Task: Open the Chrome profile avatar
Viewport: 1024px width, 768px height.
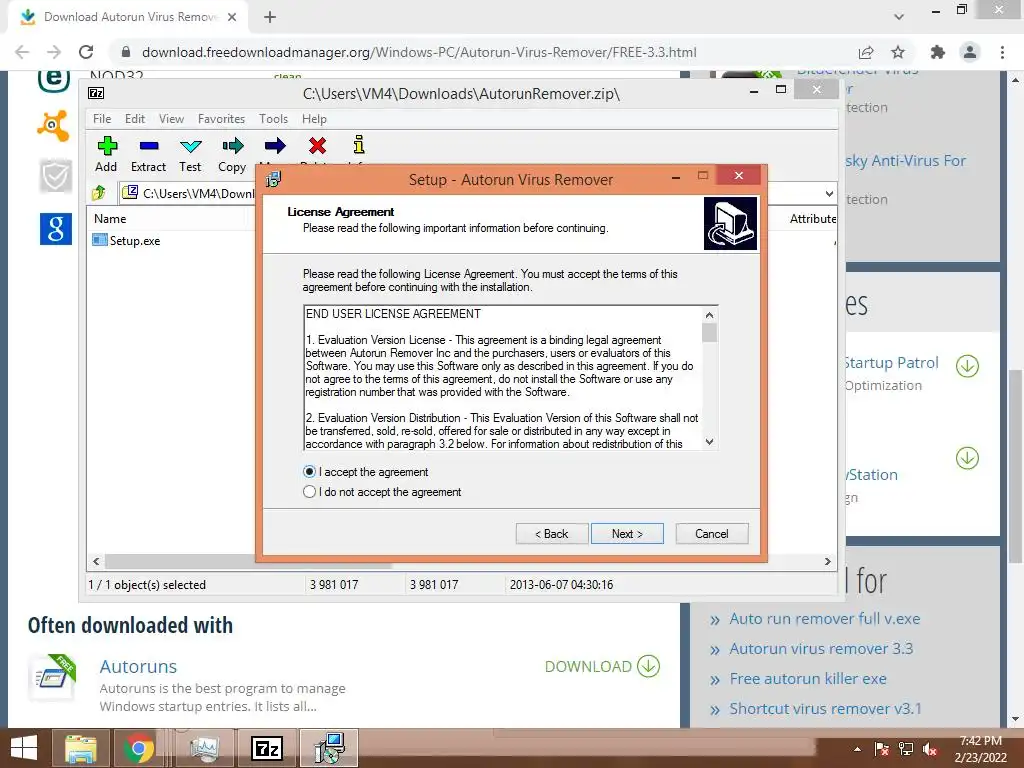Action: point(970,52)
